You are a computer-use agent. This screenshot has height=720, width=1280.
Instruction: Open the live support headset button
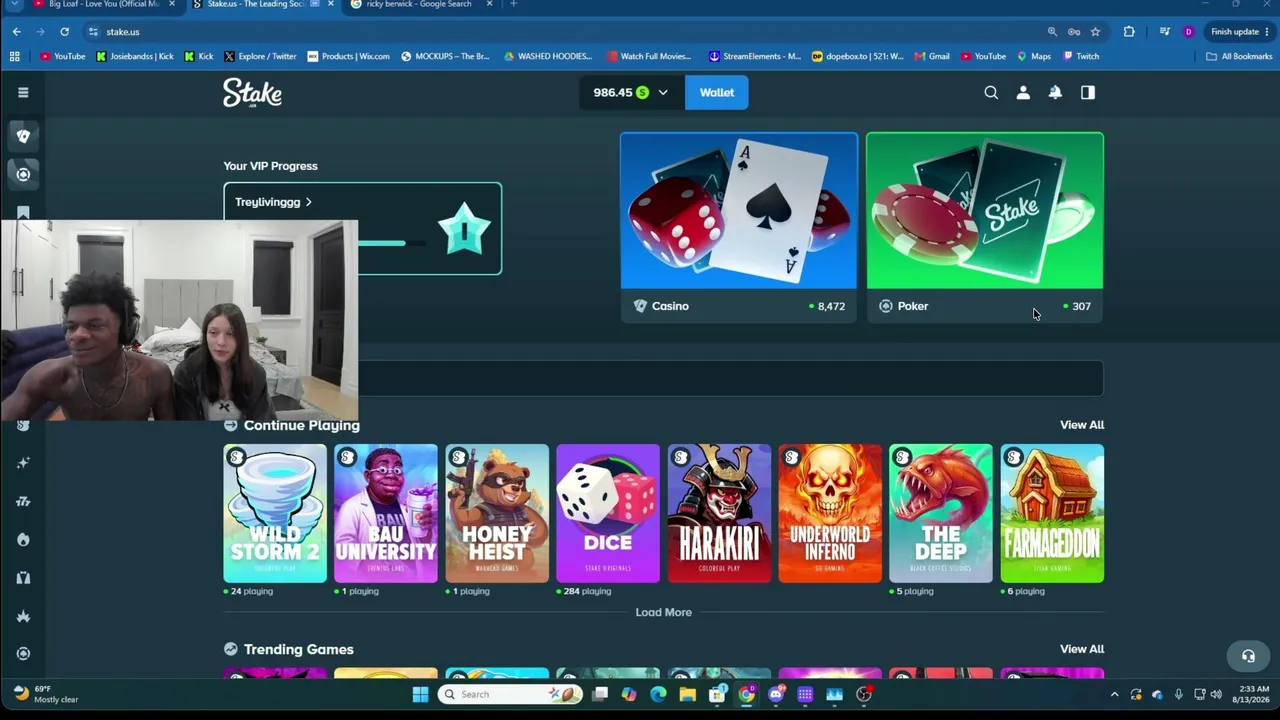tap(1248, 656)
